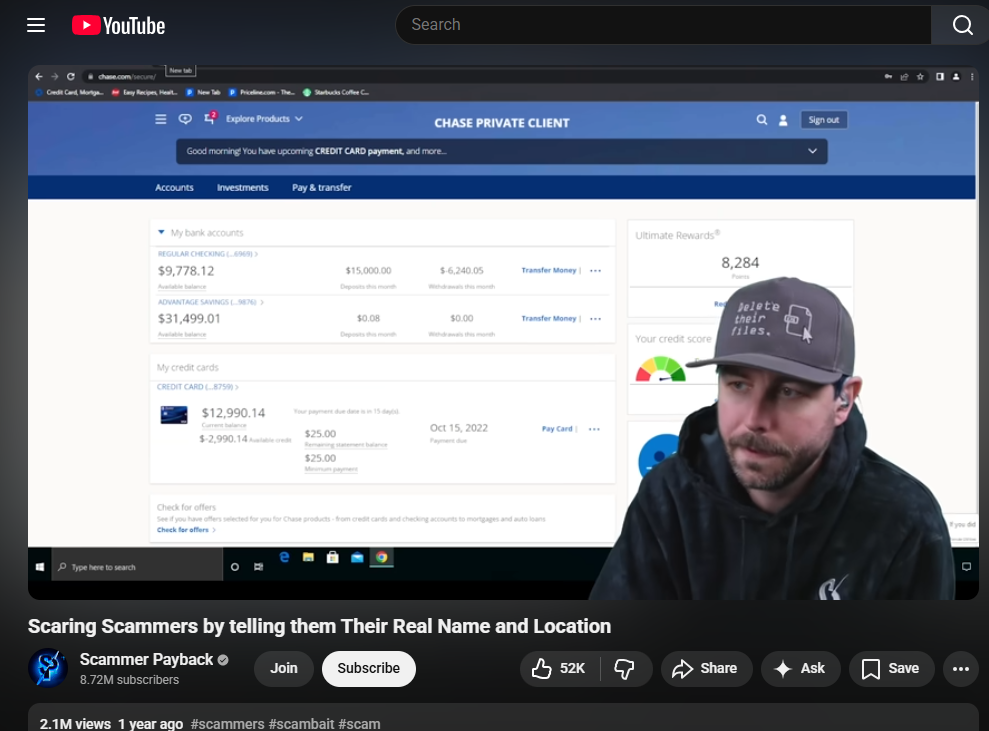Open the Scammer Payback channel name link
The height and width of the screenshot is (731, 989).
coord(146,659)
